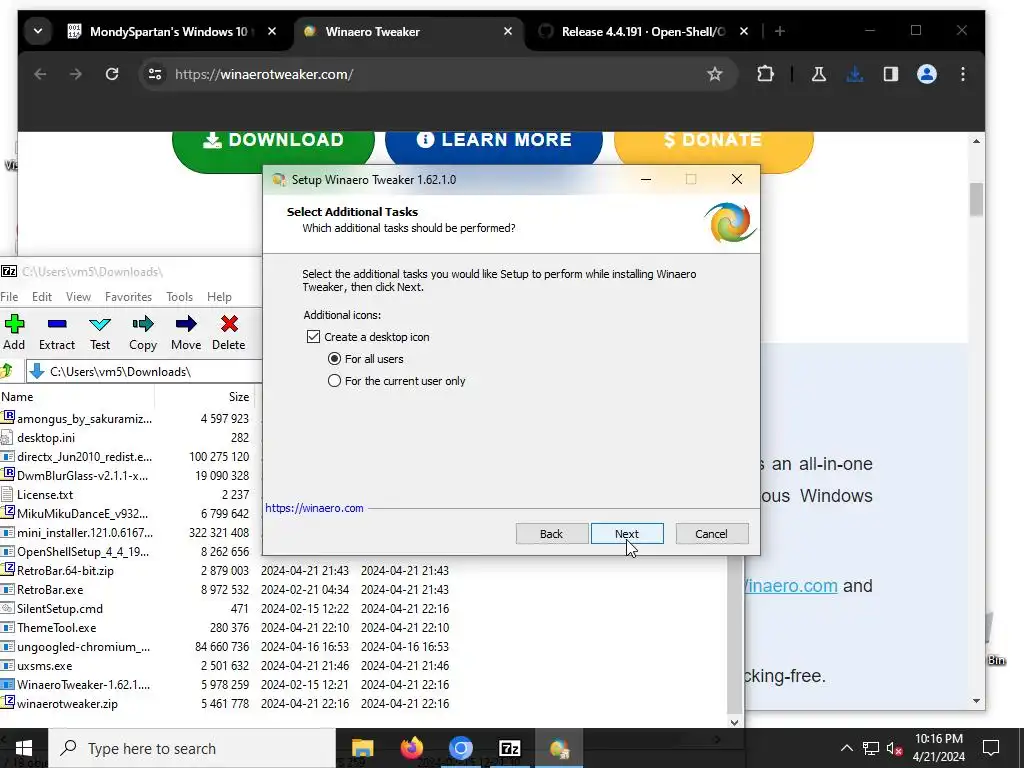This screenshot has width=1024, height=768.
Task: Click the browser address bar URL
Action: tap(264, 74)
